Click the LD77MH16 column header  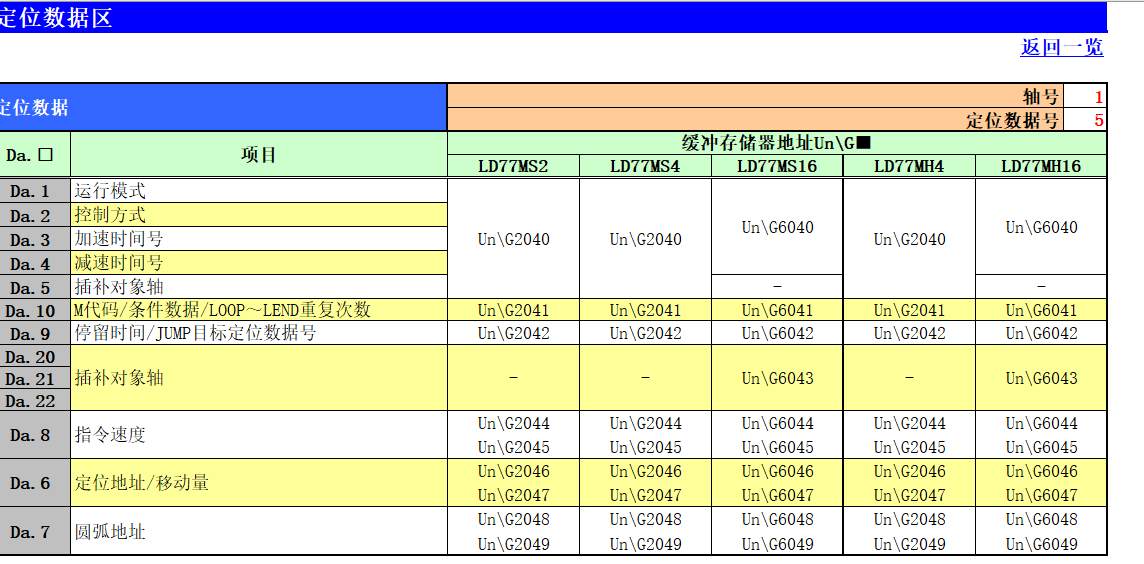point(1041,167)
